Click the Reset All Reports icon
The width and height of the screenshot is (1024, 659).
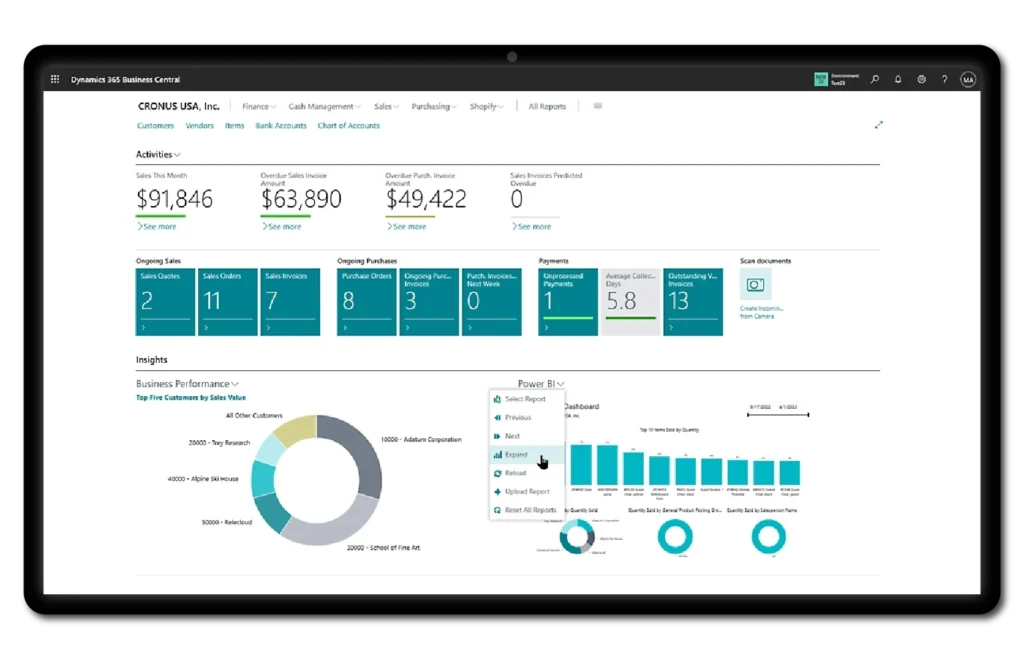point(497,510)
